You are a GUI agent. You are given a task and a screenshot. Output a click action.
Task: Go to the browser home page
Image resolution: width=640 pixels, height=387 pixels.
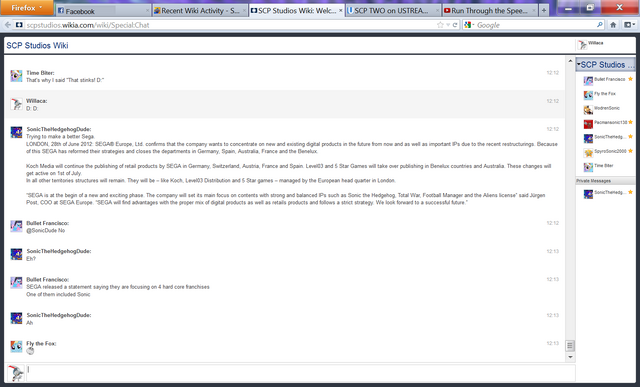[x=613, y=25]
